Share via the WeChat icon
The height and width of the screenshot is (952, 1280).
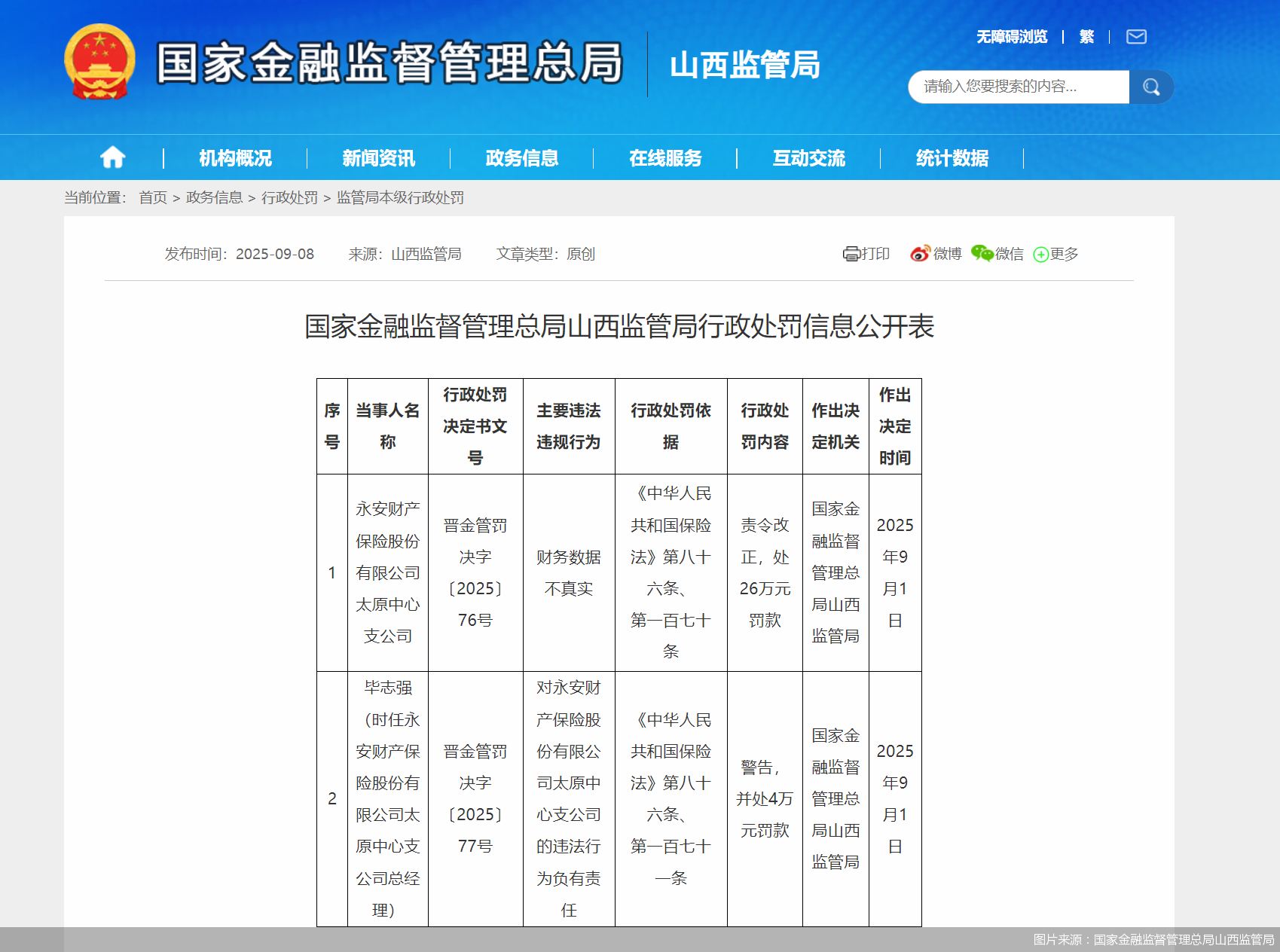click(x=982, y=254)
